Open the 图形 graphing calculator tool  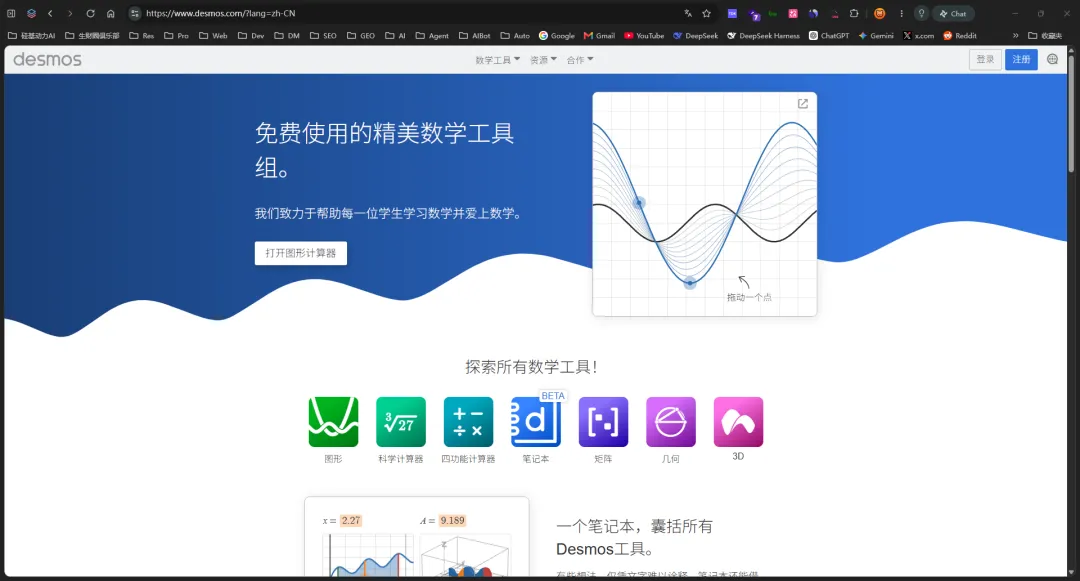(333, 422)
